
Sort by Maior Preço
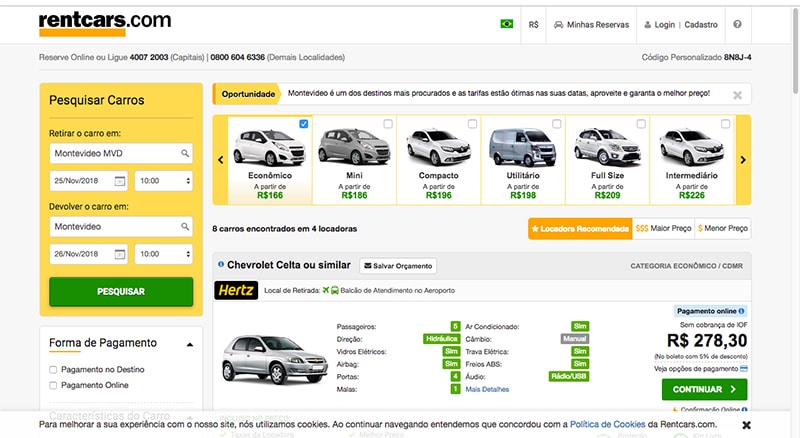pyautogui.click(x=663, y=229)
